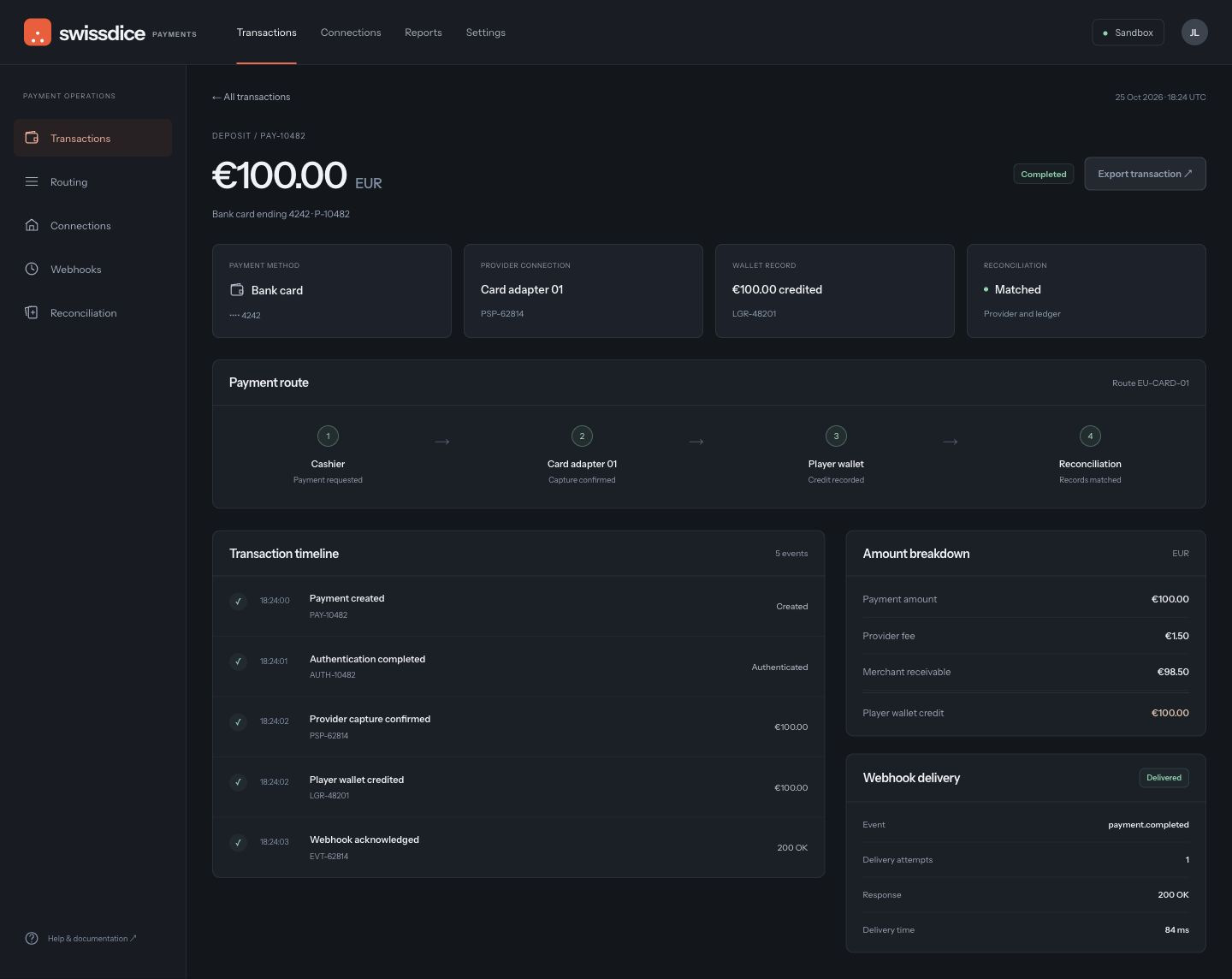Click the Completed status badge
1232x979 pixels.
pos(1043,174)
